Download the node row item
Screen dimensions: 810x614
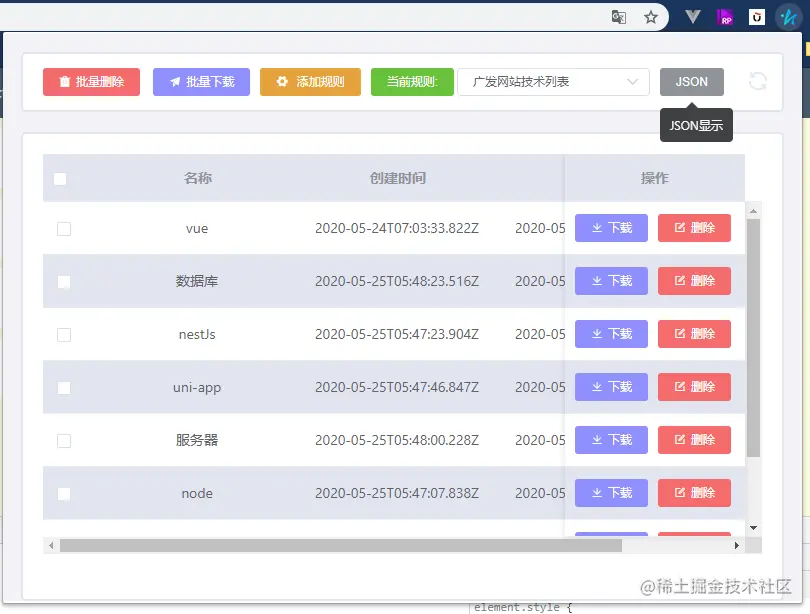point(611,493)
